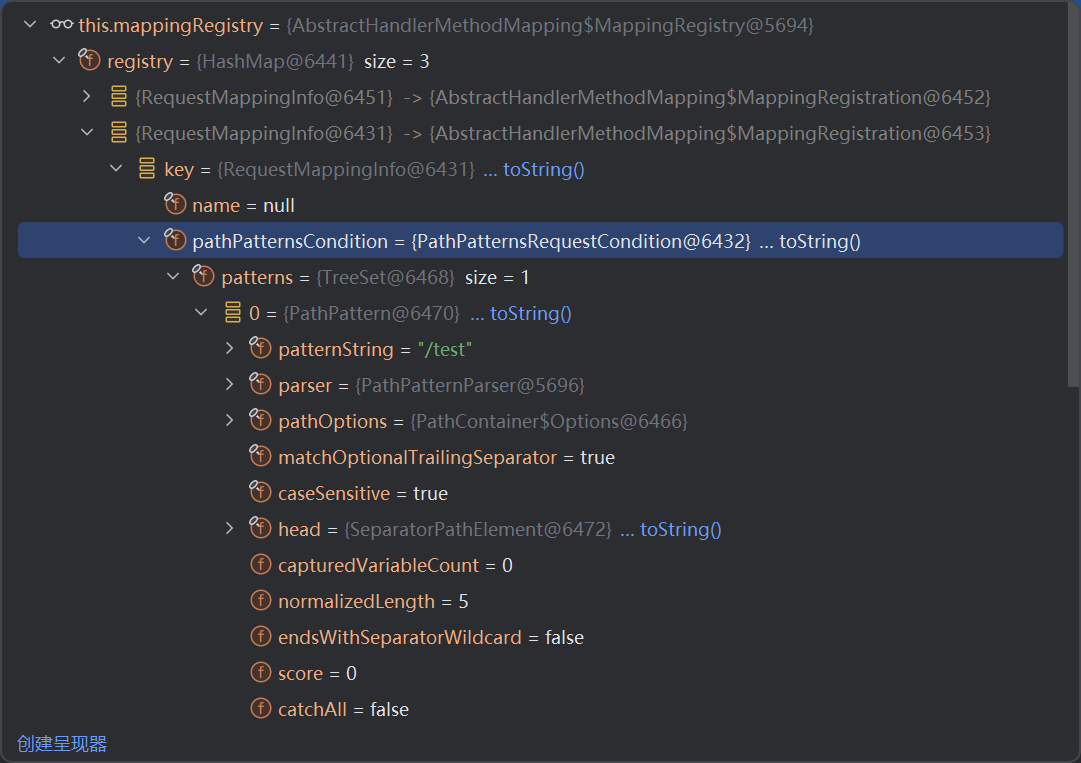
Task: Expand the RequestMappingInfo@6451 map entry
Action: tap(87, 97)
